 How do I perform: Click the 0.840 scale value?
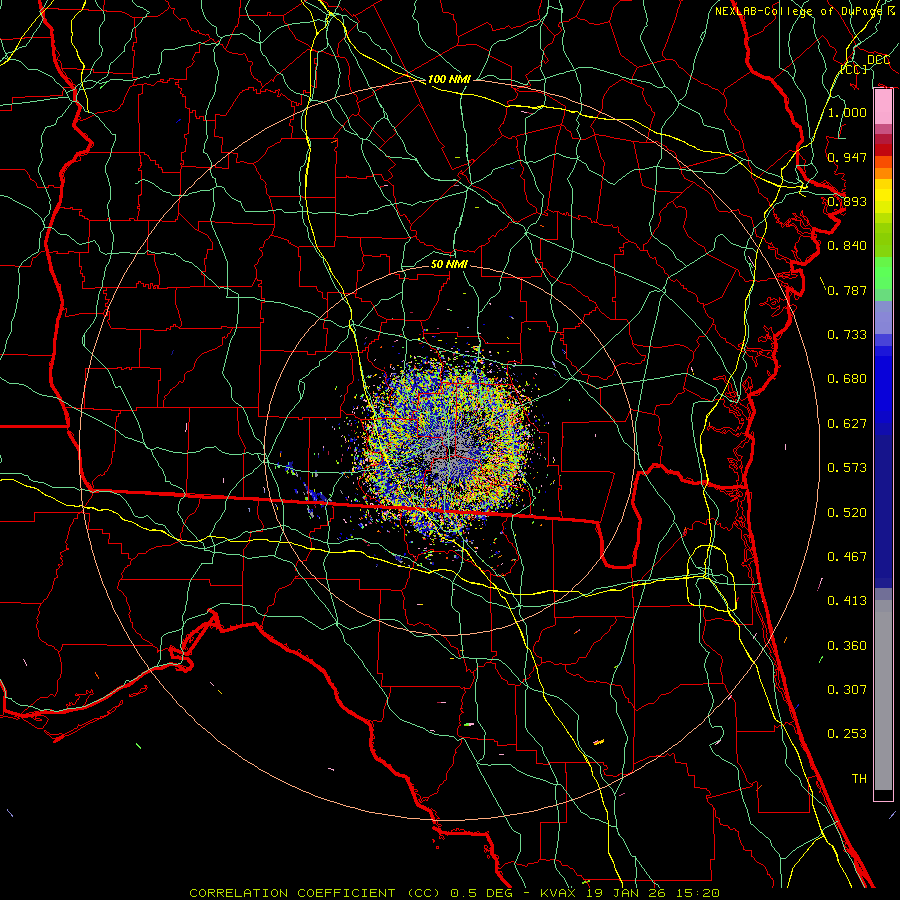tap(847, 246)
